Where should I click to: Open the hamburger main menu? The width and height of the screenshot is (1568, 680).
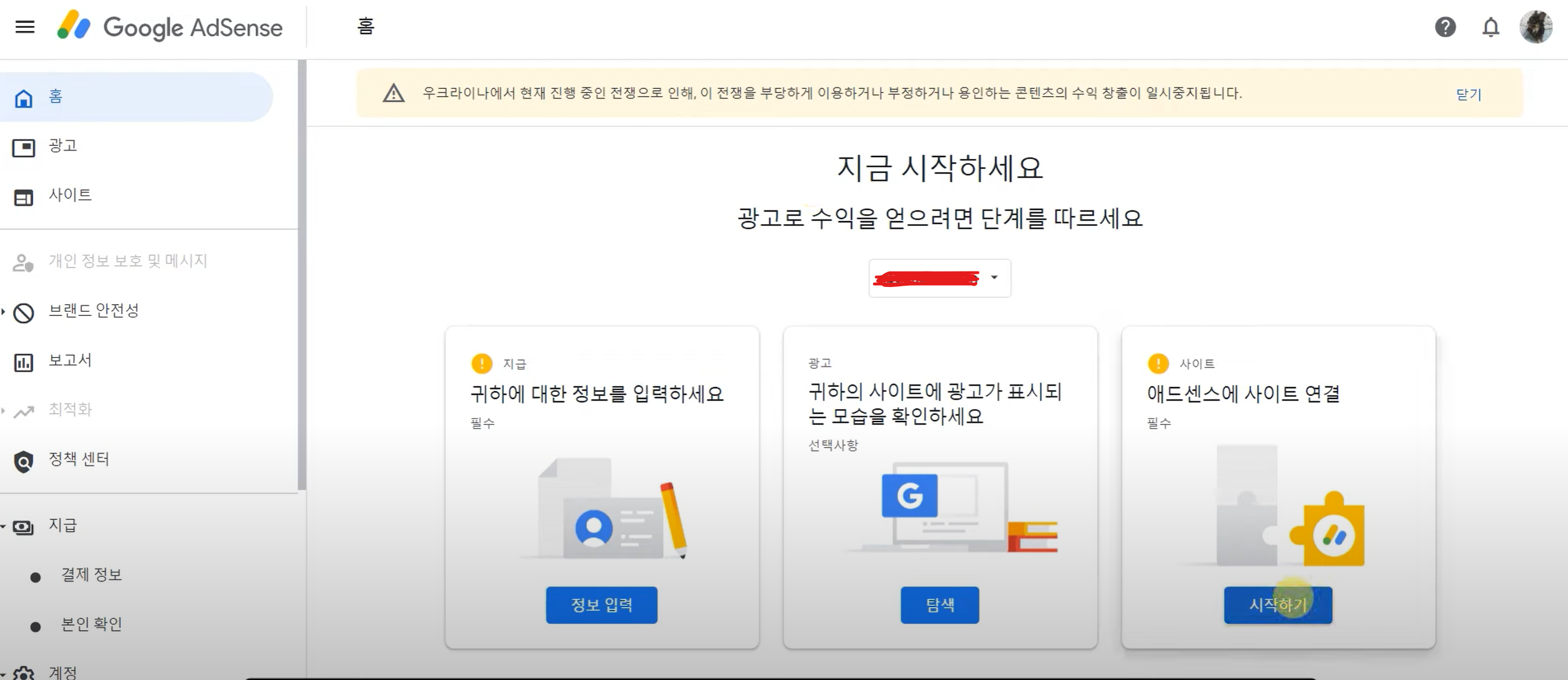(x=25, y=27)
